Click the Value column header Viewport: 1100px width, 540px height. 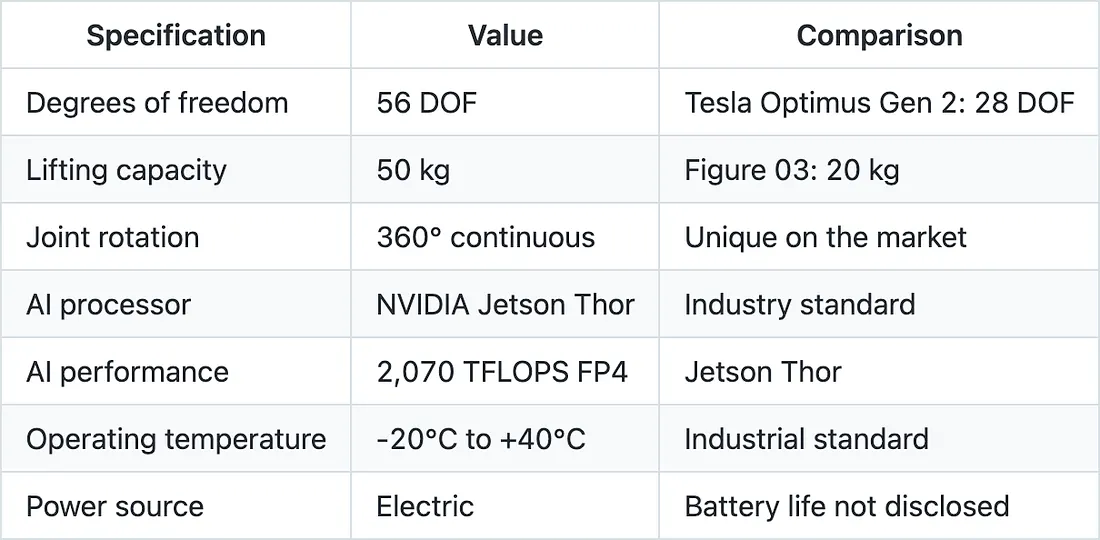click(505, 36)
